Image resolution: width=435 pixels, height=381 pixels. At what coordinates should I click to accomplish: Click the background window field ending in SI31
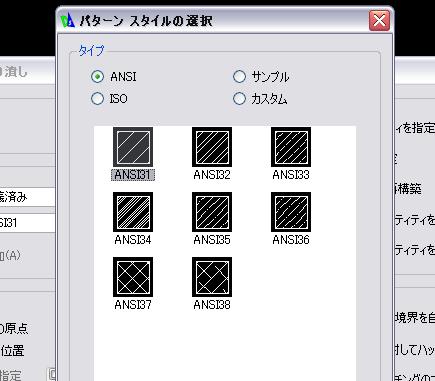click(27, 223)
